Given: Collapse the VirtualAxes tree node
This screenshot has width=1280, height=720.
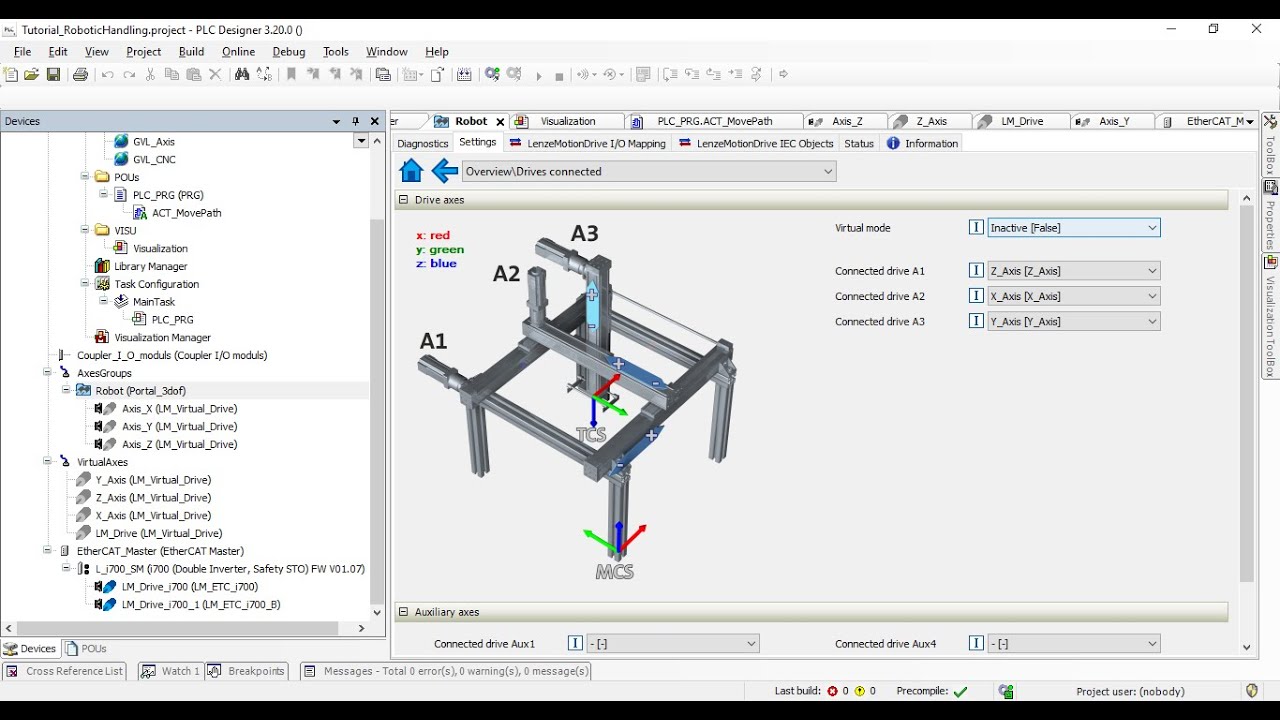Looking at the screenshot, I should tap(47, 462).
